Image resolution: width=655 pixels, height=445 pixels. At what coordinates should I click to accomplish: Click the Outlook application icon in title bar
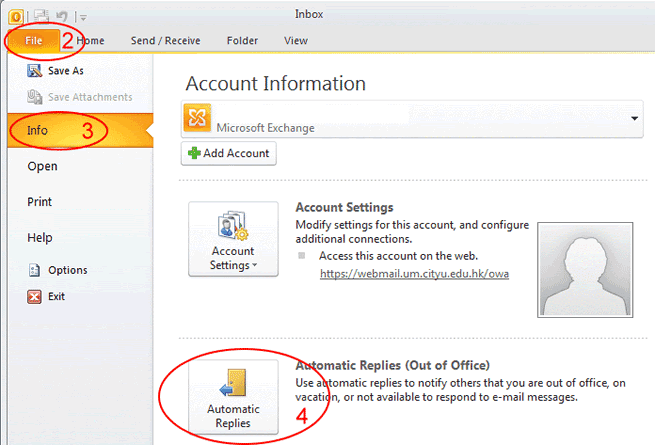point(16,17)
